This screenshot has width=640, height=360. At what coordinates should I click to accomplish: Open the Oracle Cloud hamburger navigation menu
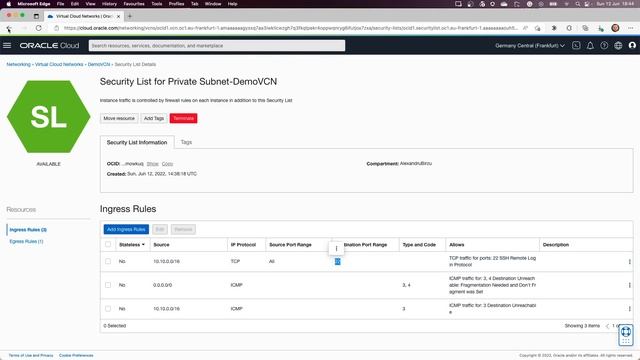pos(7,45)
